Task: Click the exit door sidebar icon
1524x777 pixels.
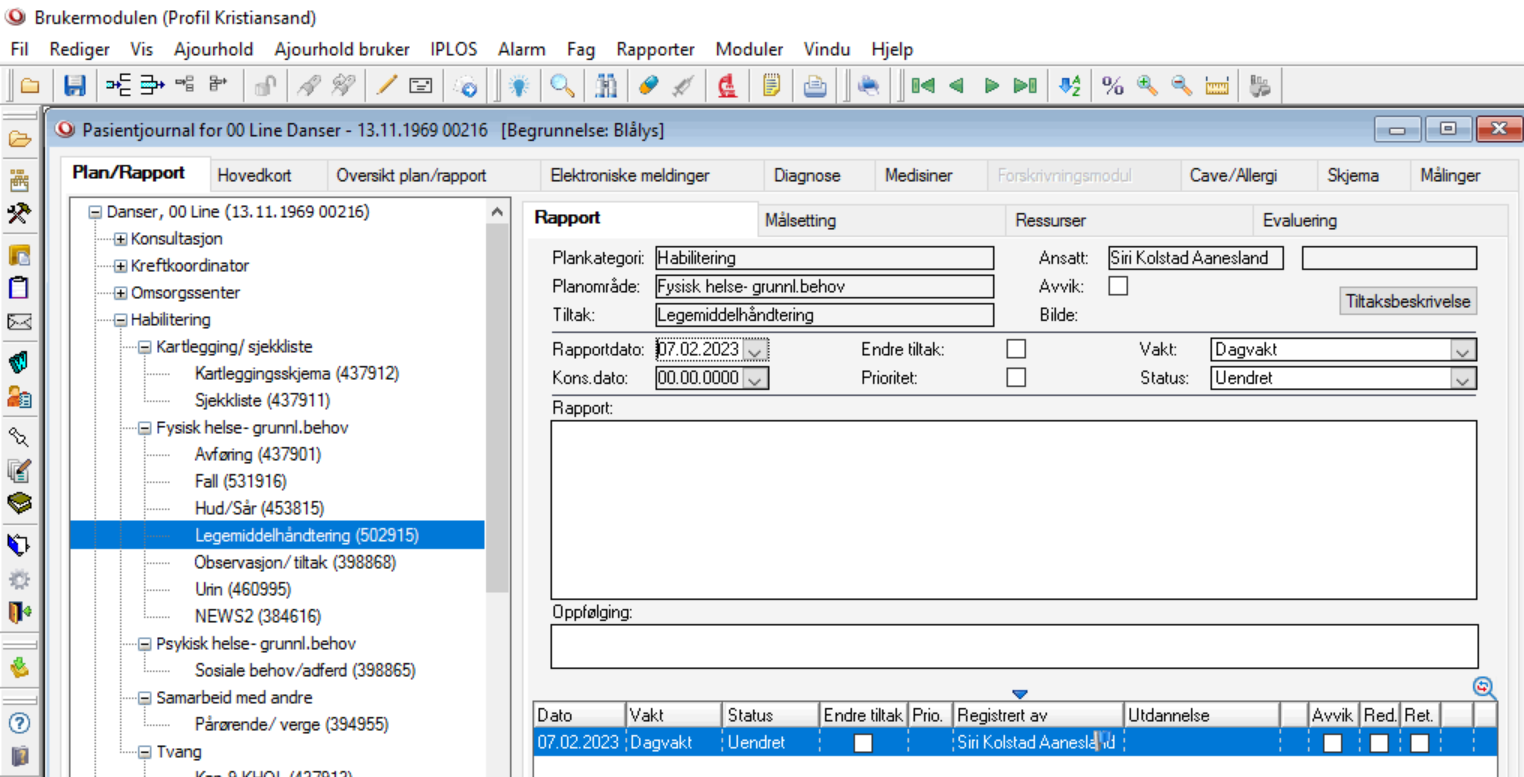Action: 19,611
